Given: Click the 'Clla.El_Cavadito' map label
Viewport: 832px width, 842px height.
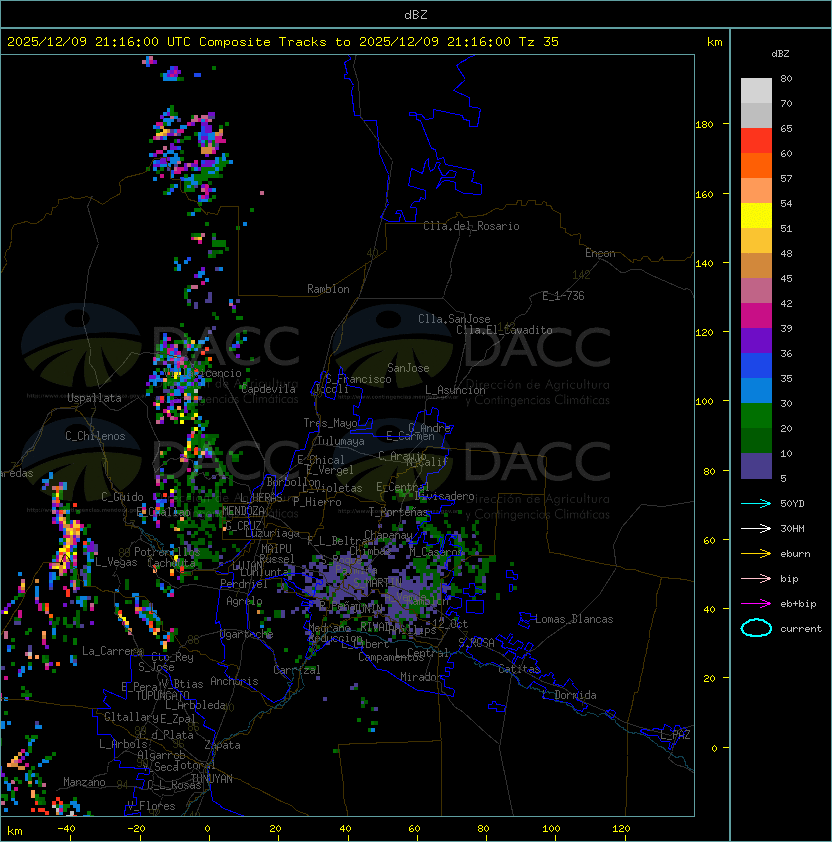Looking at the screenshot, I should [504, 330].
